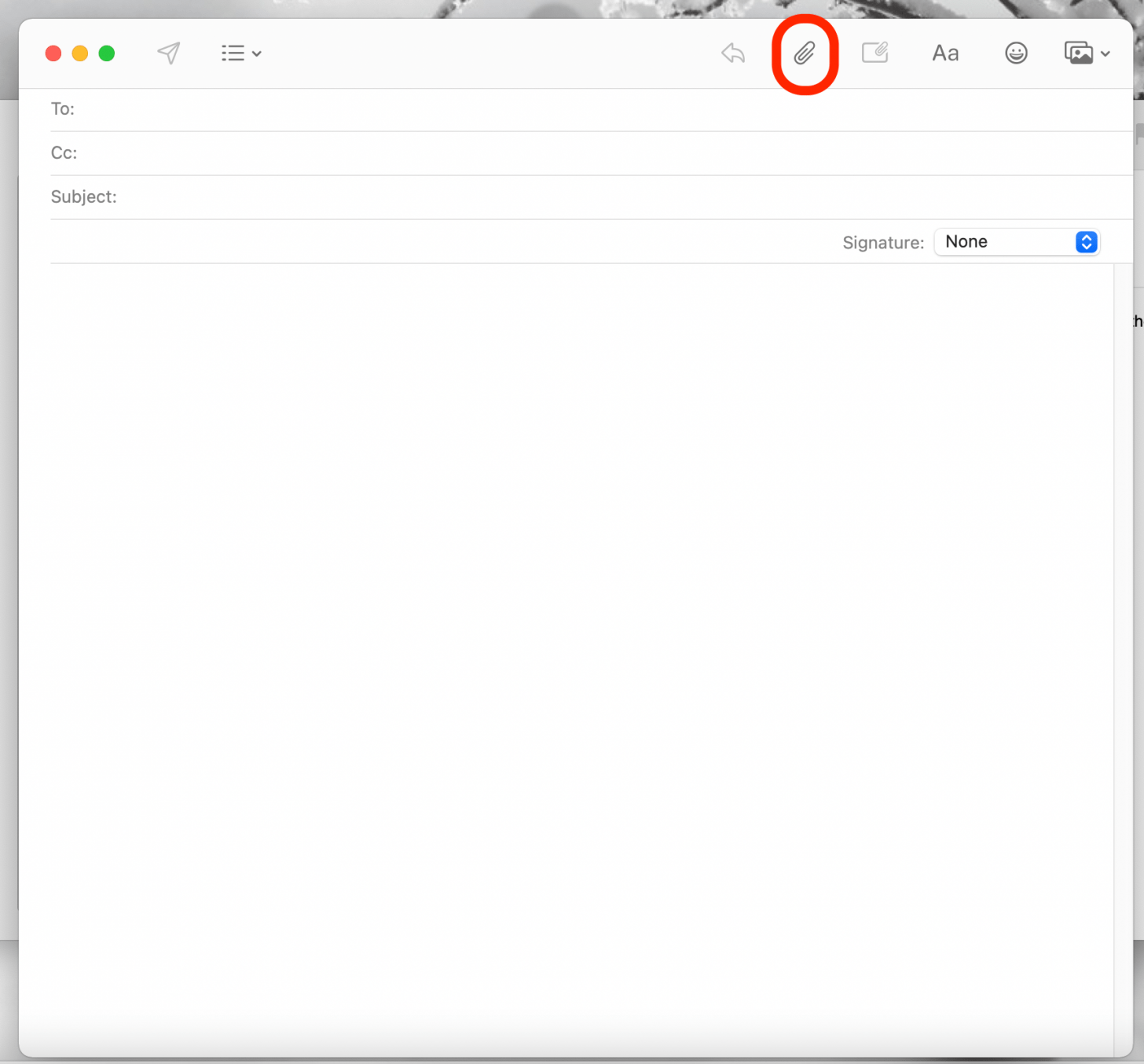
Task: Click the Signature label text
Action: [x=882, y=243]
